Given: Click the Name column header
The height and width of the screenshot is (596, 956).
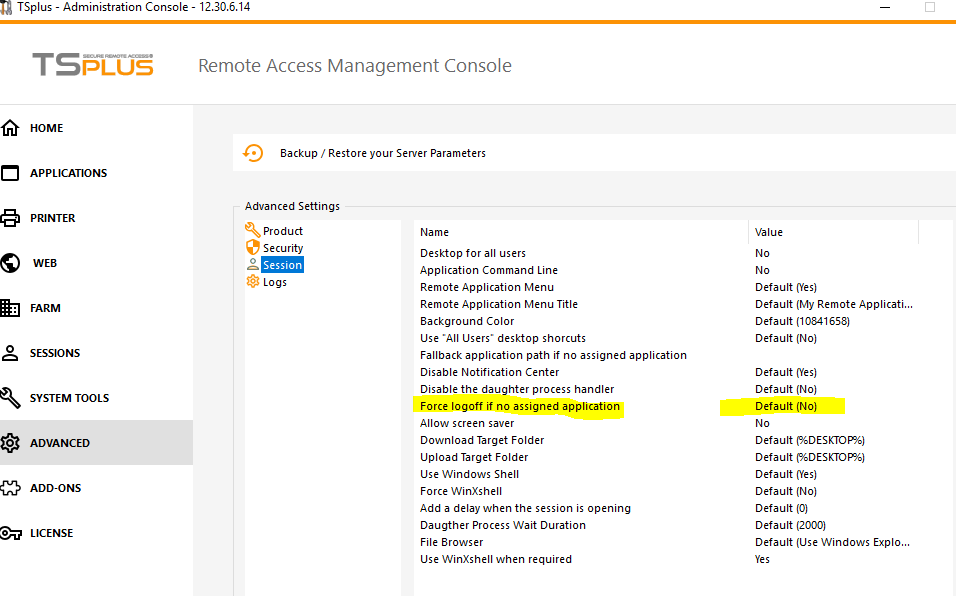Looking at the screenshot, I should pyautogui.click(x=435, y=232).
